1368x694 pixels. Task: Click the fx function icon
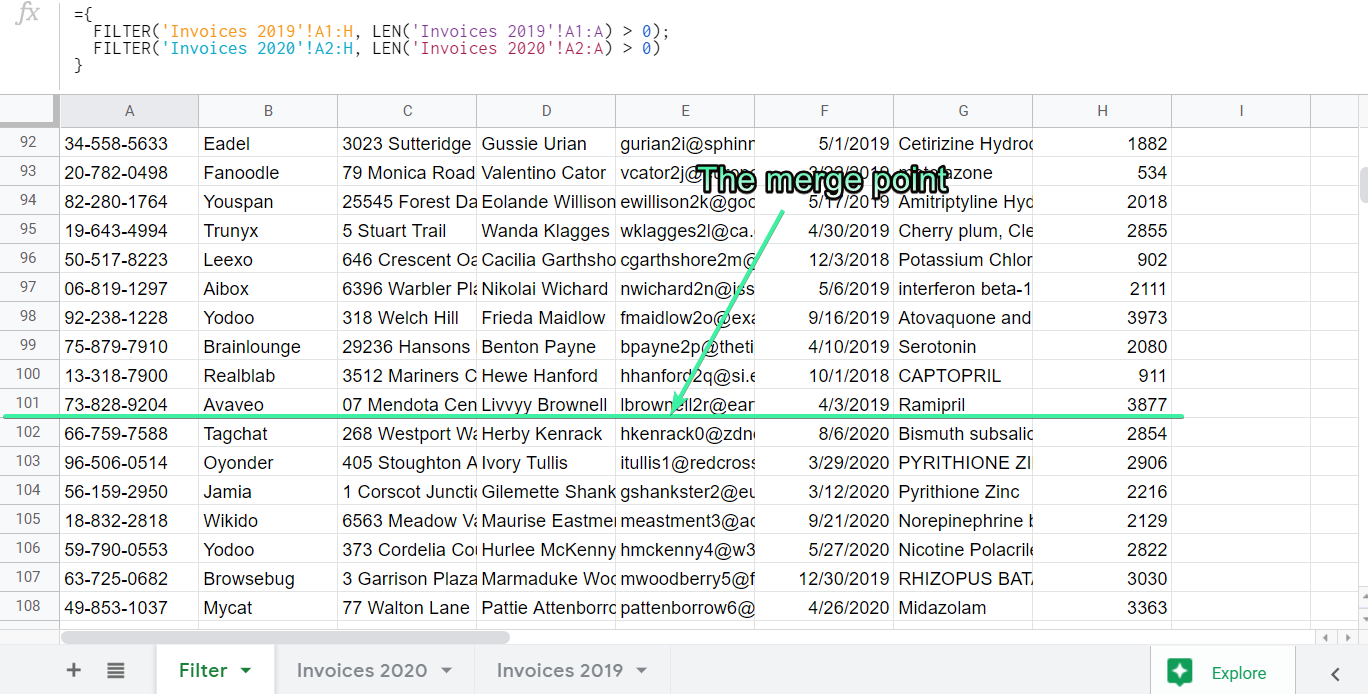(x=30, y=15)
